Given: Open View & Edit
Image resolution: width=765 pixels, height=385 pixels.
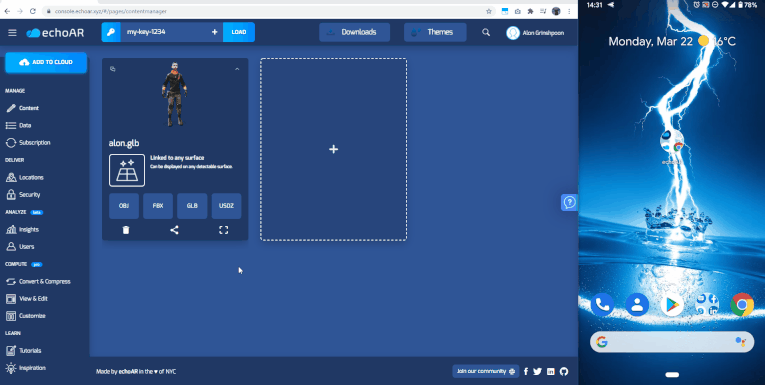Looking at the screenshot, I should [x=26, y=299].
